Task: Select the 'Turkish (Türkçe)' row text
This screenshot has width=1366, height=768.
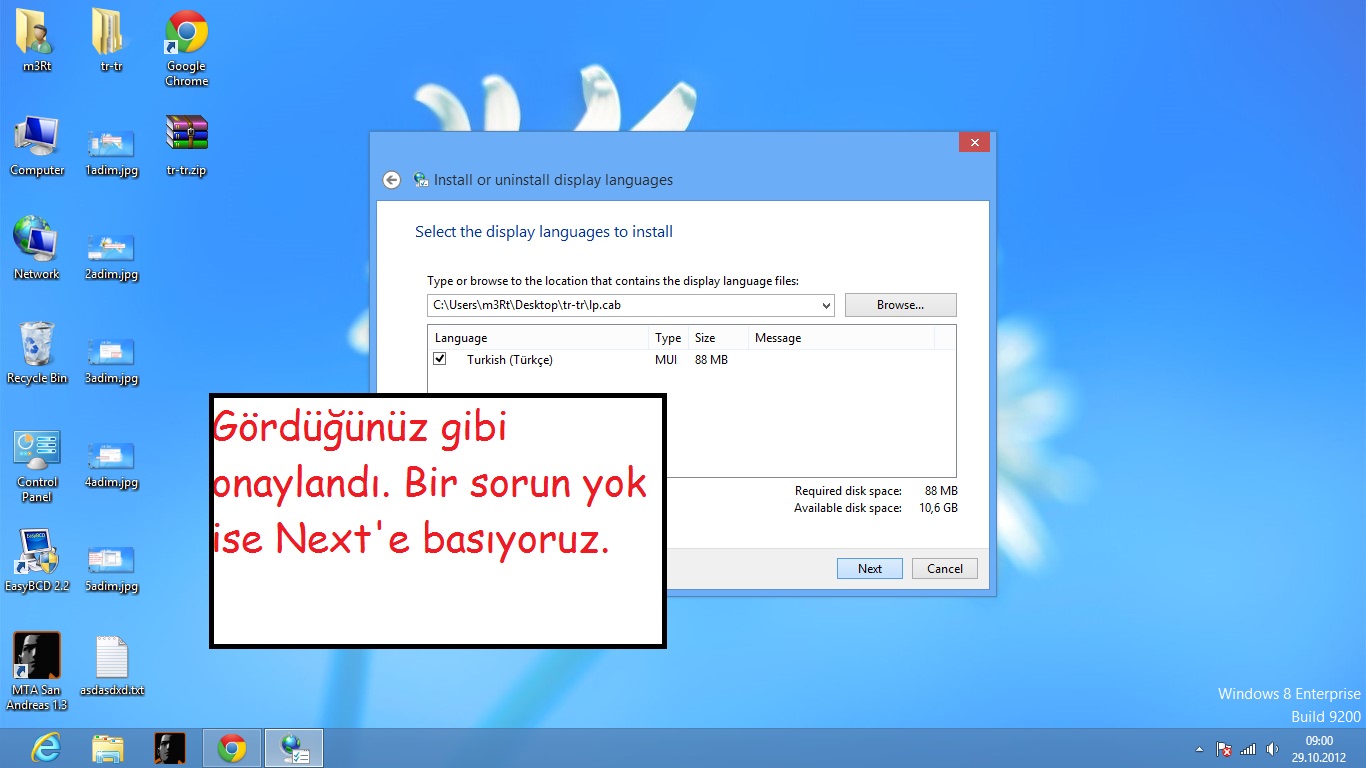Action: [510, 360]
